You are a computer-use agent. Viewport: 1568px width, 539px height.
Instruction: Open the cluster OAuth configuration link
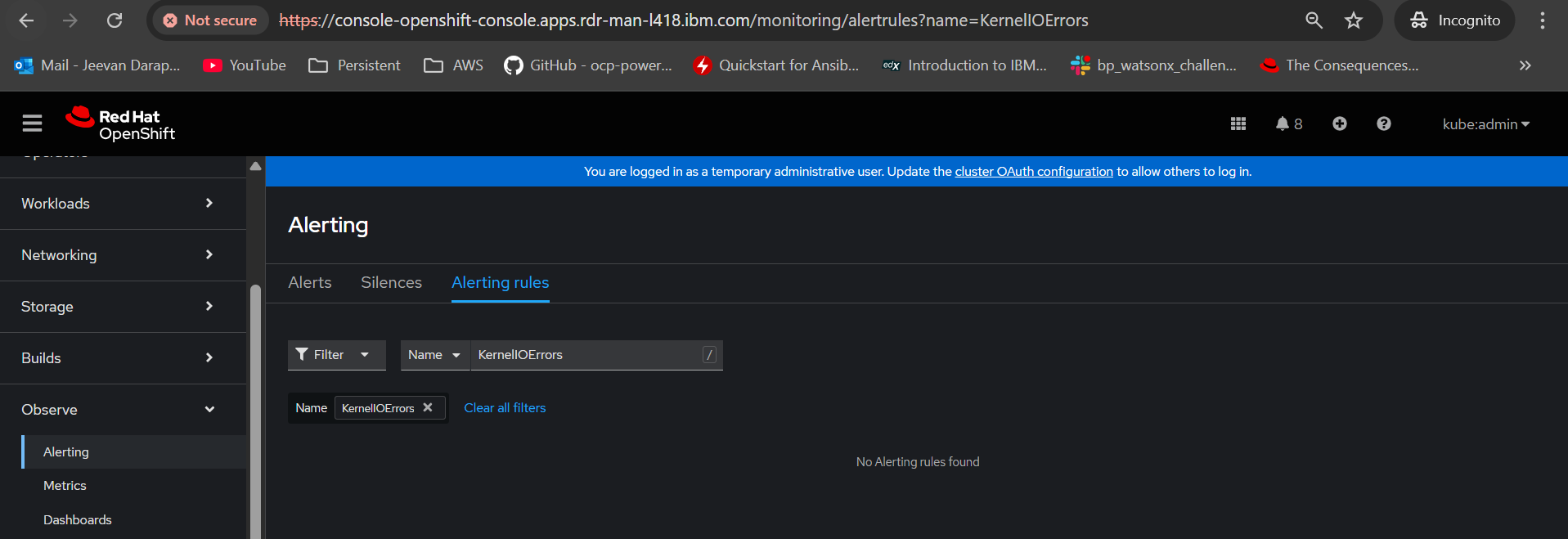pyautogui.click(x=1034, y=172)
